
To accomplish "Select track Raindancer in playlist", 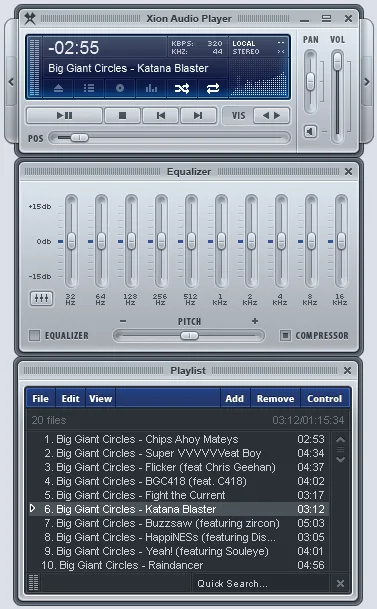I will tap(178, 565).
